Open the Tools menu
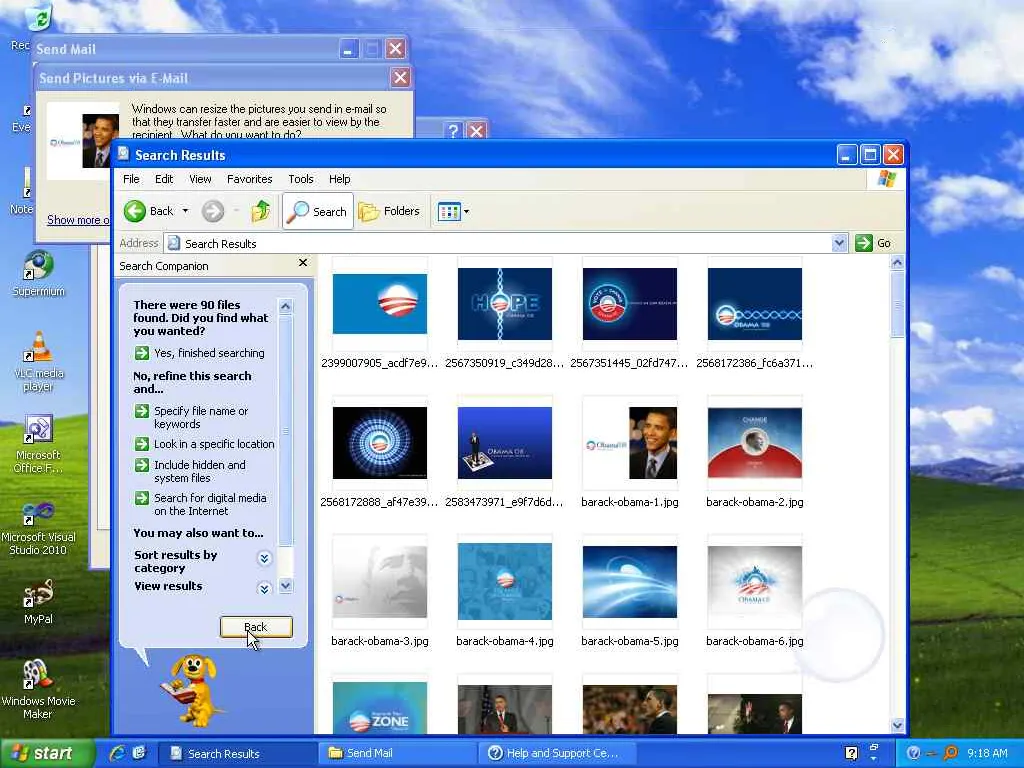Image resolution: width=1024 pixels, height=768 pixels. coord(300,179)
